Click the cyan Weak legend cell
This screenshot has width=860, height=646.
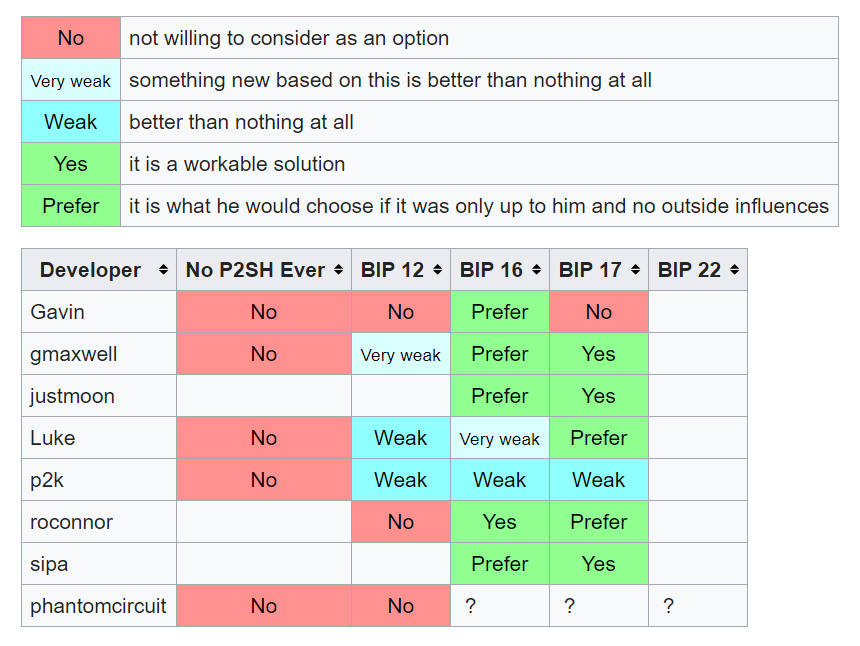(71, 122)
